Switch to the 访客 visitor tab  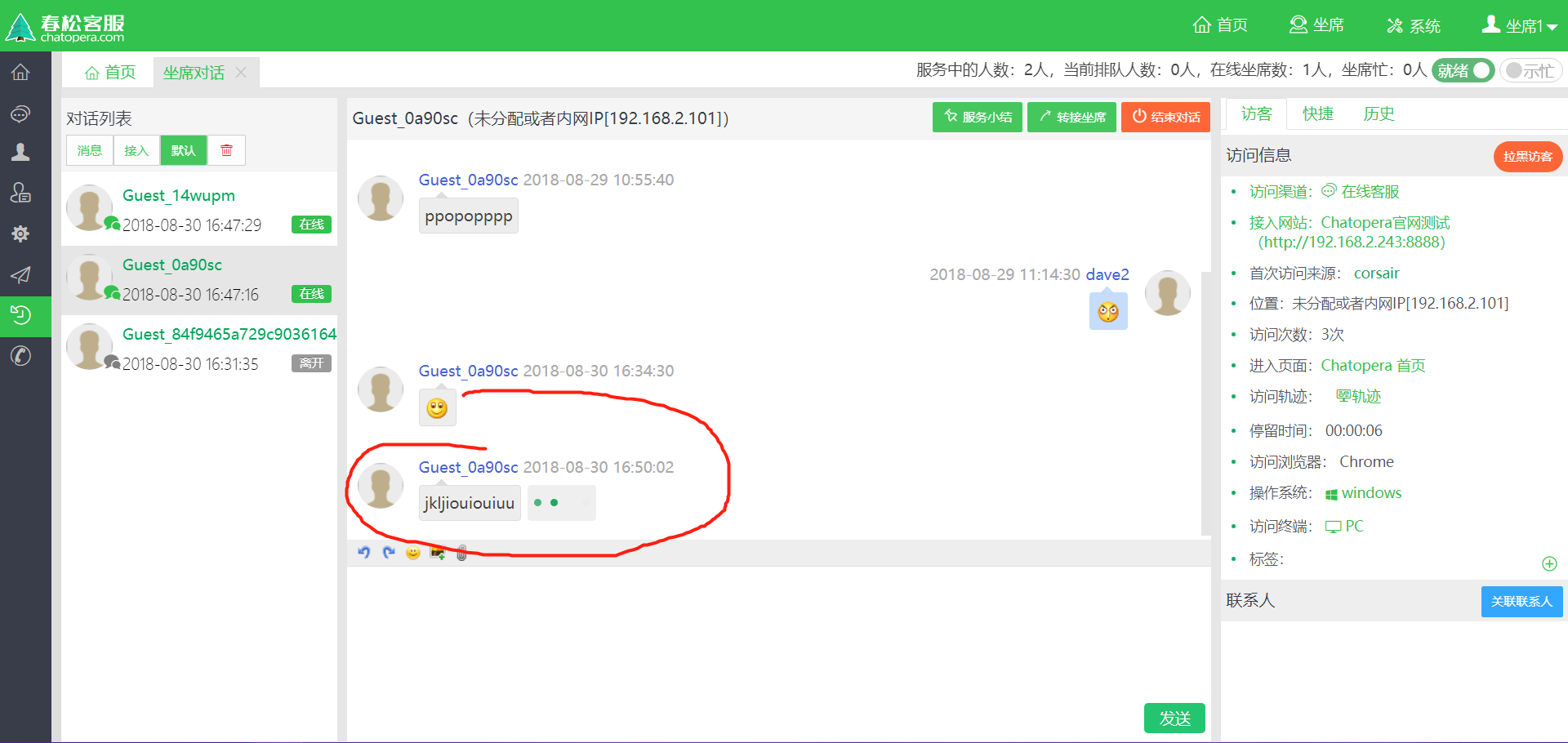click(x=1256, y=113)
